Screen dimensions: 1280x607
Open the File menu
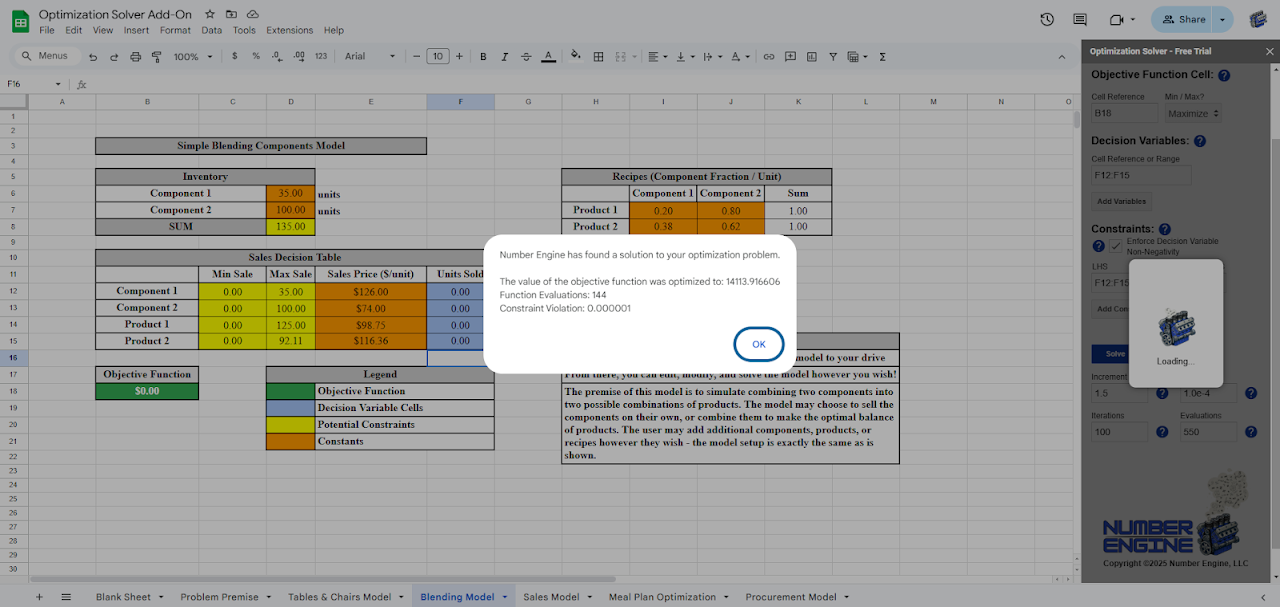pos(46,31)
